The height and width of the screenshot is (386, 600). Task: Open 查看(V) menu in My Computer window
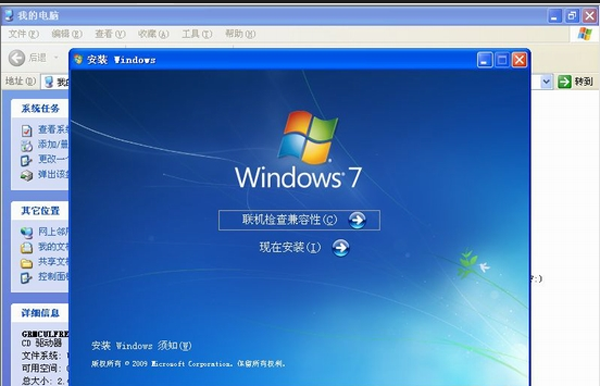[x=110, y=34]
